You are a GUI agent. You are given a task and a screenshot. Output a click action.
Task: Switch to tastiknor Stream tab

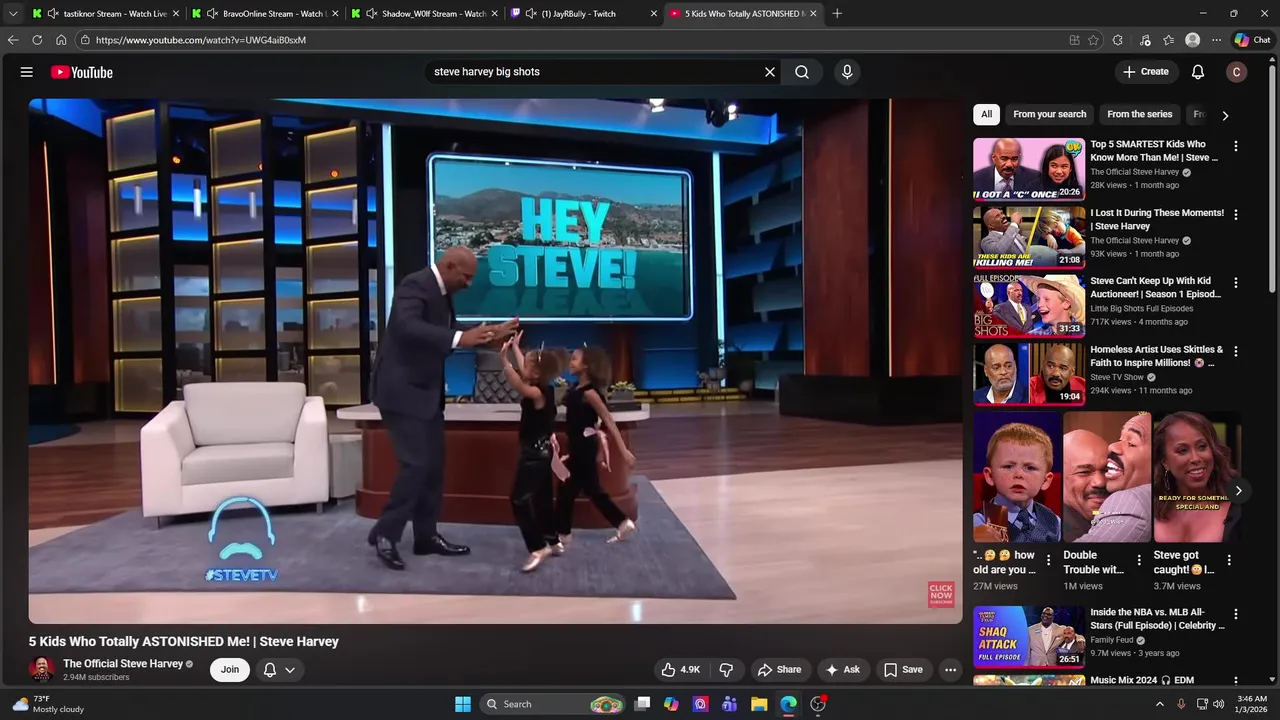pyautogui.click(x=105, y=13)
